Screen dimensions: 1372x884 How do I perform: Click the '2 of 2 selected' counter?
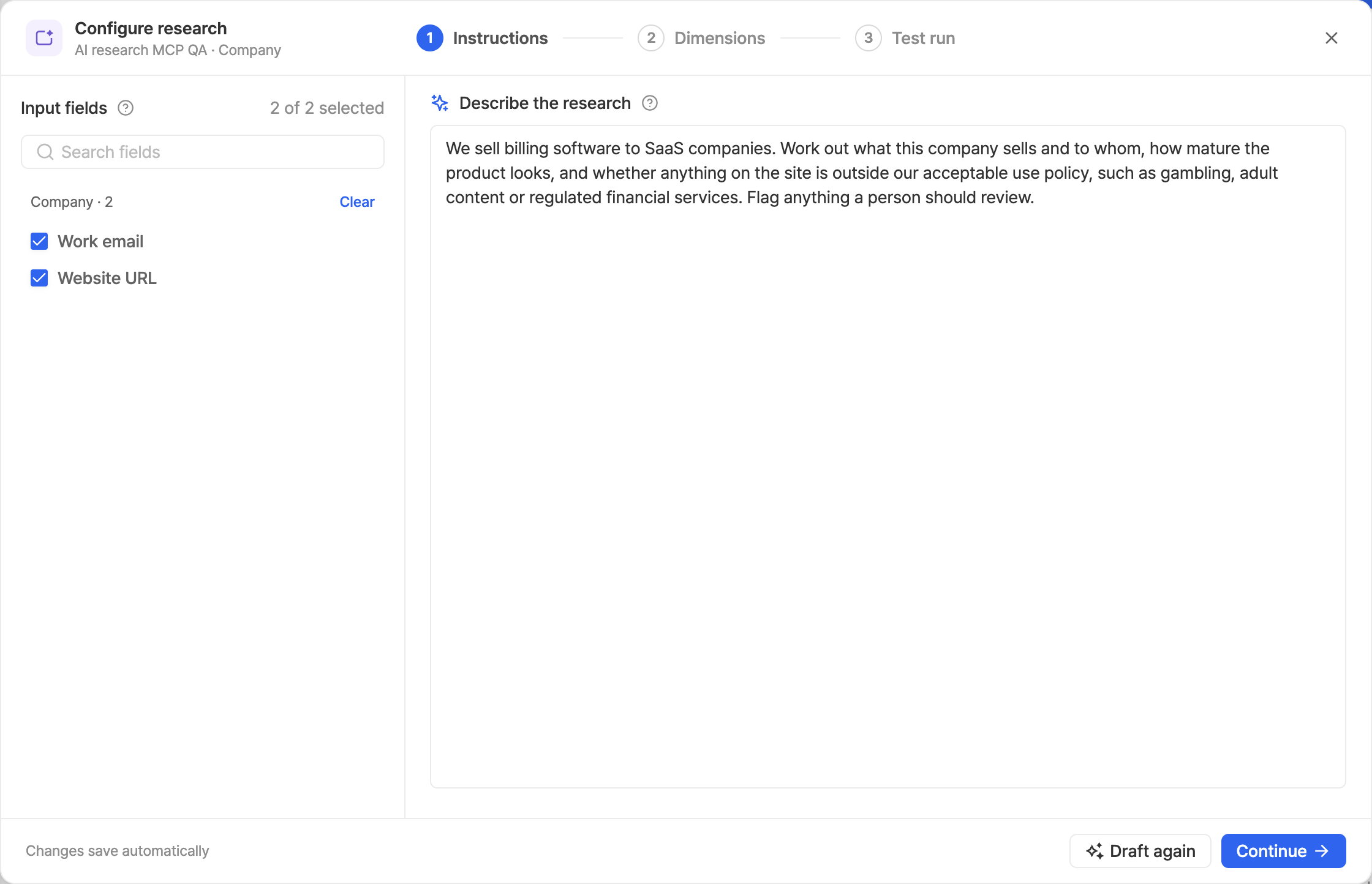(327, 108)
